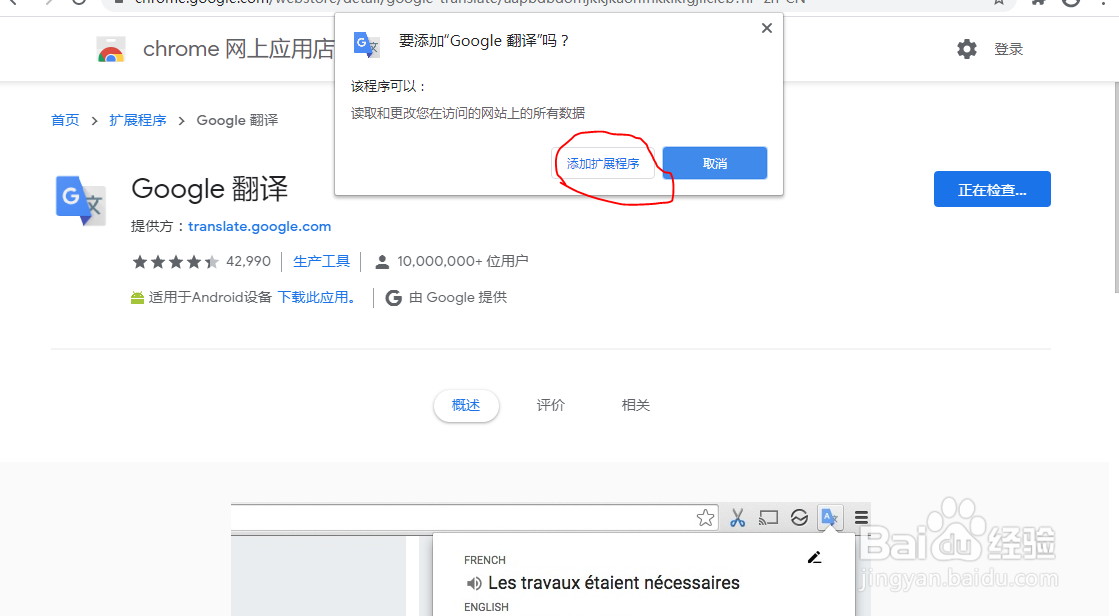Click the Google Translate icon in dialog

click(367, 44)
